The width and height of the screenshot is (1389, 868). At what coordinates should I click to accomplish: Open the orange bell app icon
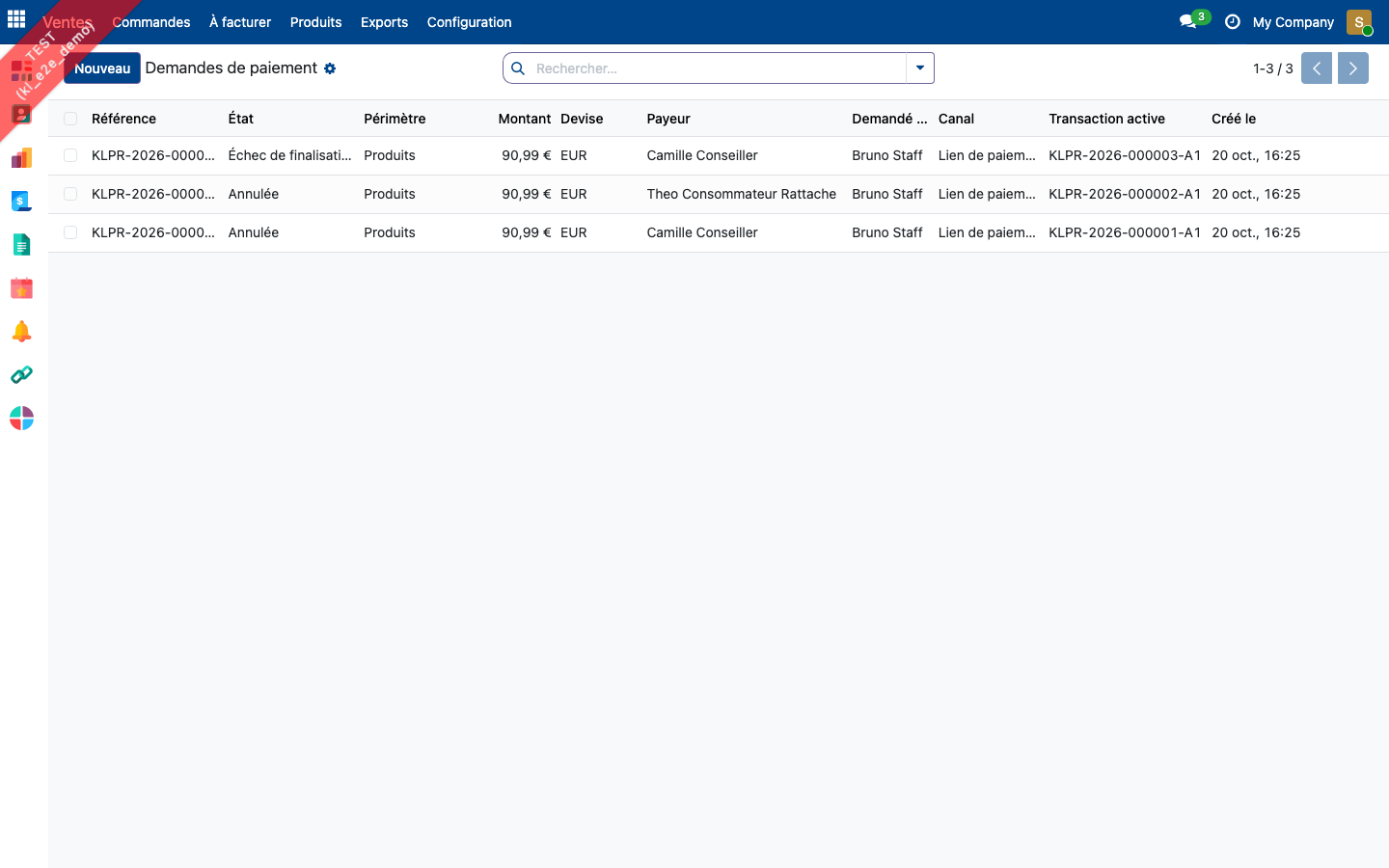(x=21, y=331)
